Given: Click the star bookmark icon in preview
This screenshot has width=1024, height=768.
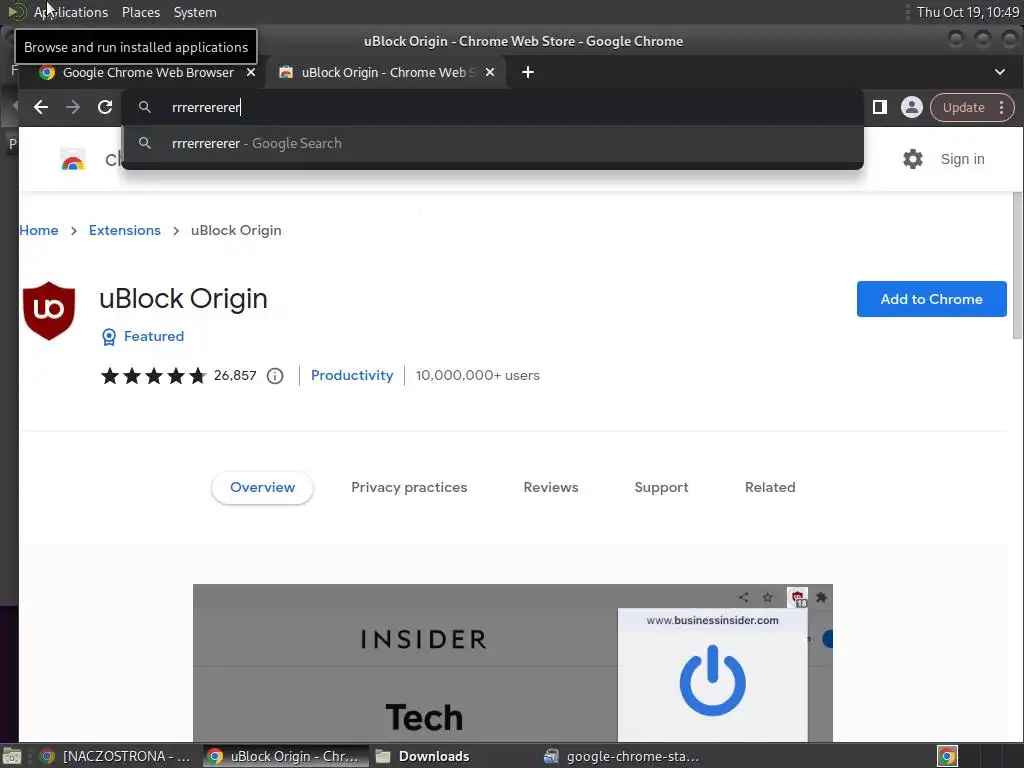Looking at the screenshot, I should 767,597.
